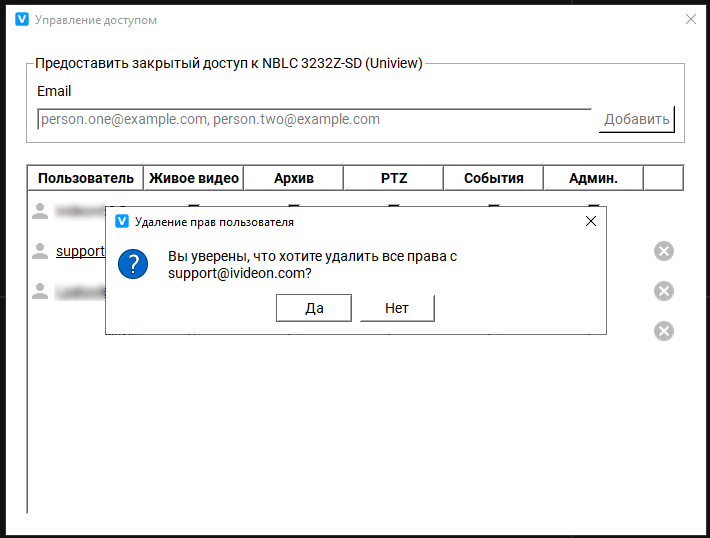Screen dimensions: 710x538
Task: Remove the support user with X icon
Action: pyautogui.click(x=664, y=251)
